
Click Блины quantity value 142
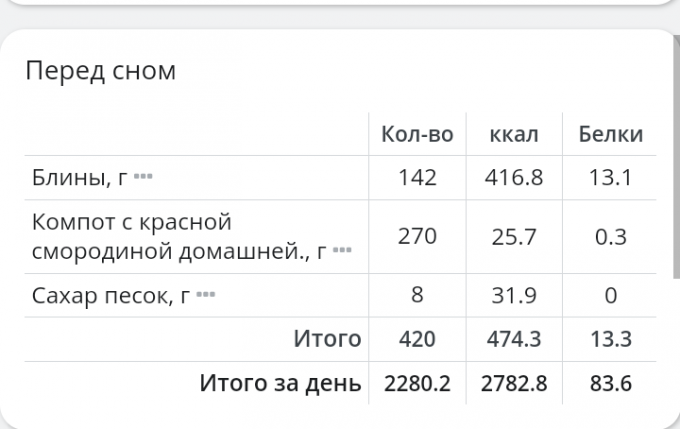click(417, 178)
